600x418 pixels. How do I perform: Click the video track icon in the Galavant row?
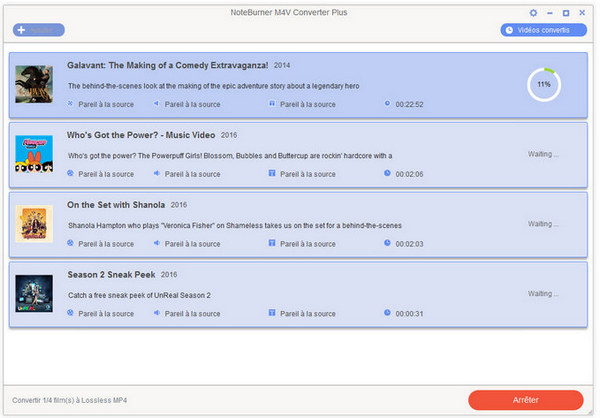click(70, 103)
